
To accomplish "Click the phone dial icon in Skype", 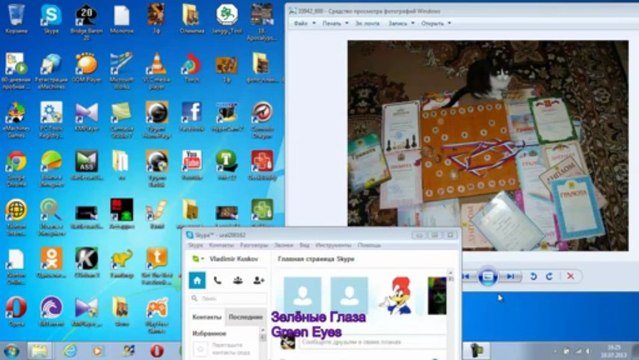I will tap(218, 280).
